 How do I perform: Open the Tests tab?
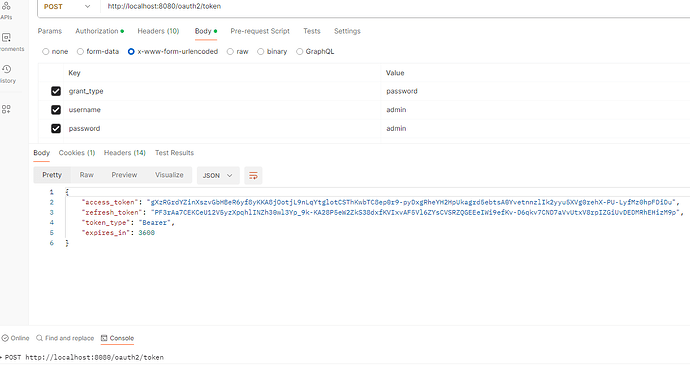(312, 31)
